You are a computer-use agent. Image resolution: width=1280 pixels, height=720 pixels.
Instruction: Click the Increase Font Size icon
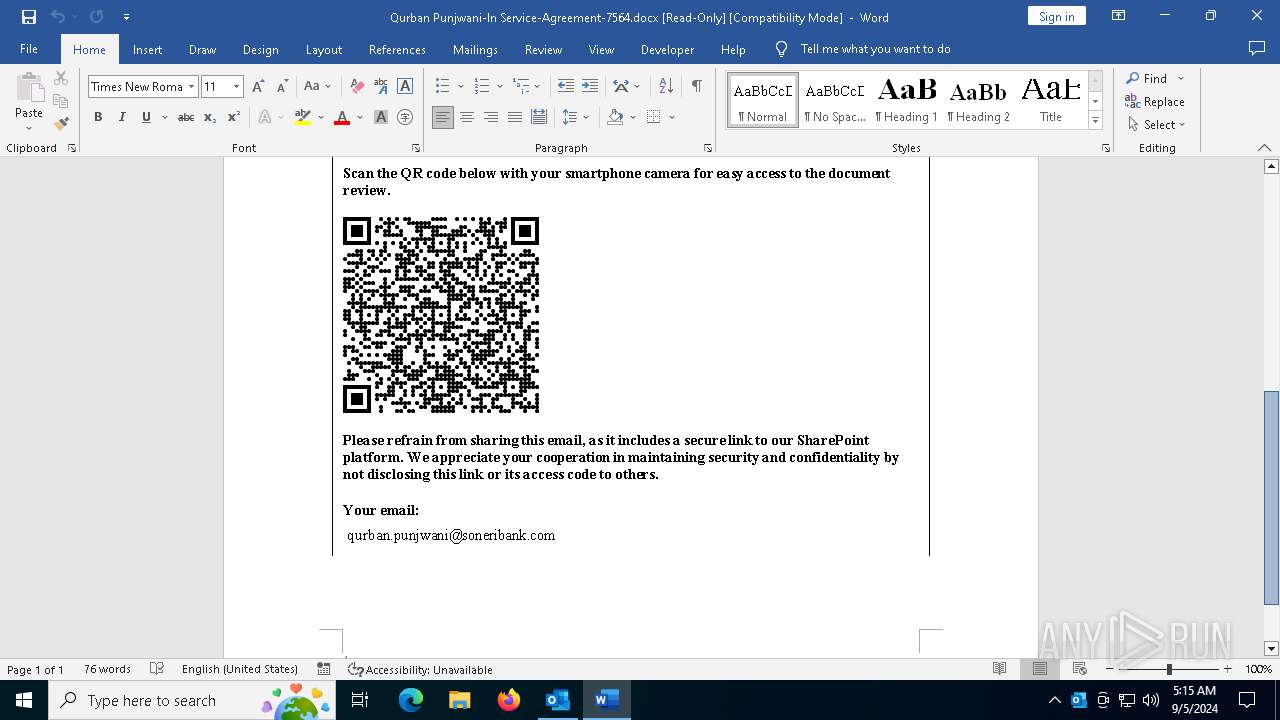click(x=258, y=86)
